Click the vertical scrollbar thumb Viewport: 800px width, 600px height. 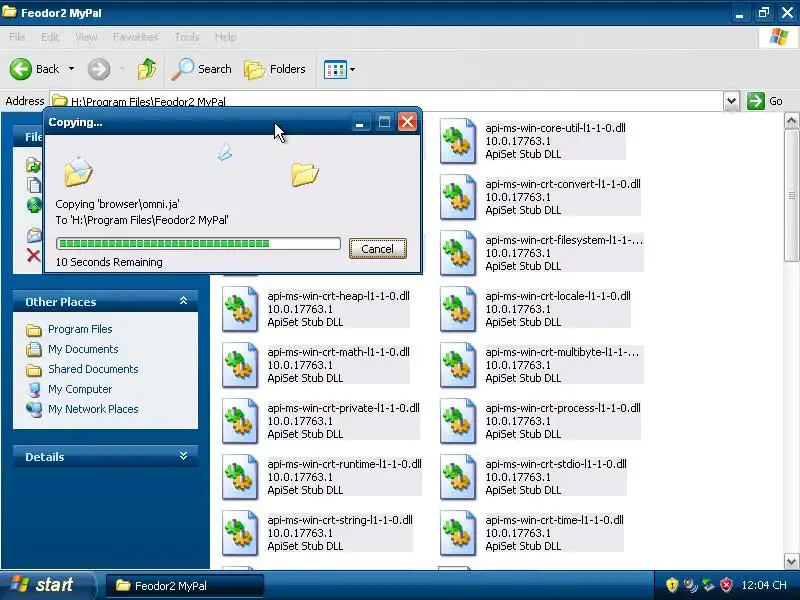click(x=791, y=195)
